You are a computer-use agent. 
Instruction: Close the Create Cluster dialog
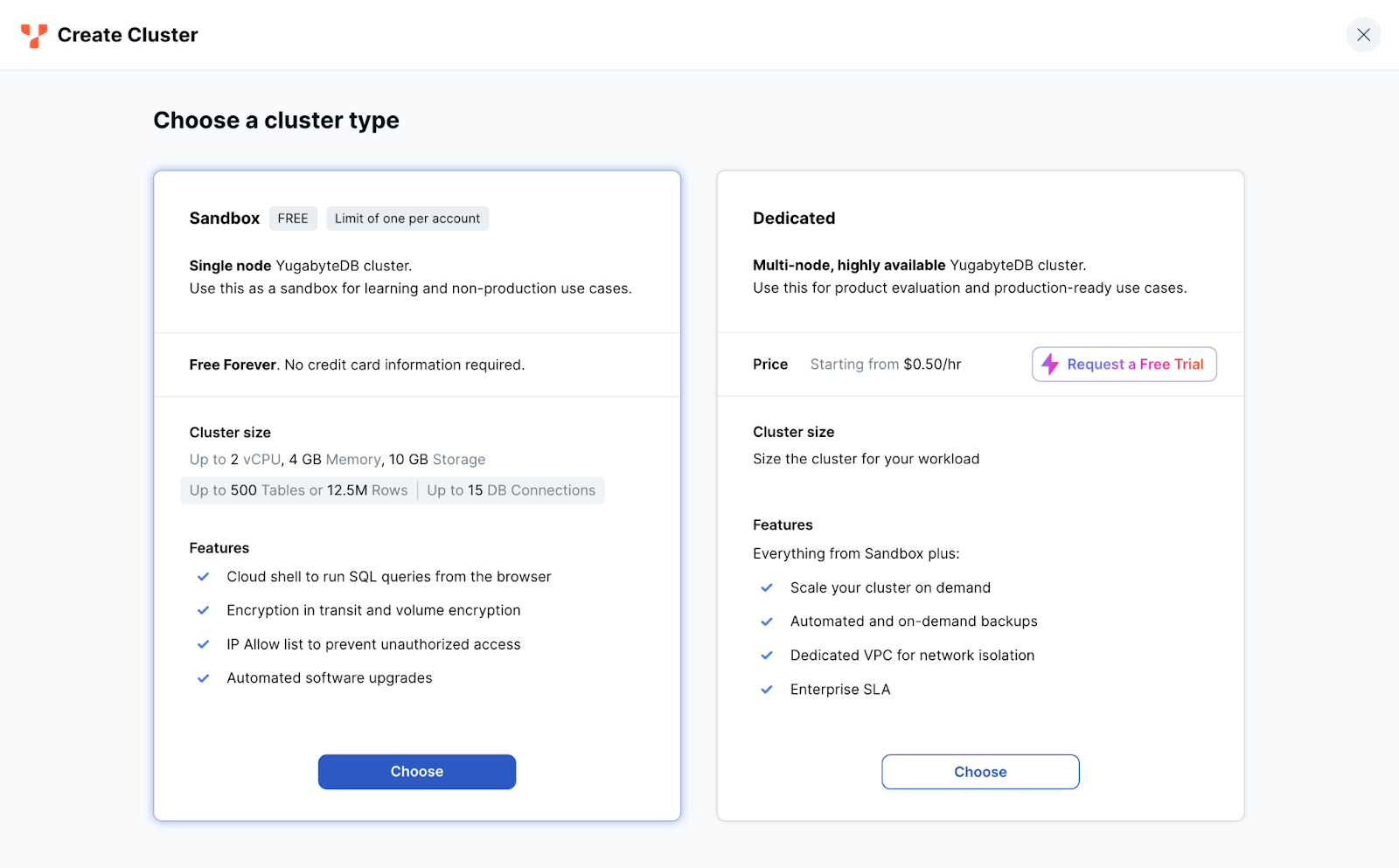[x=1363, y=35]
